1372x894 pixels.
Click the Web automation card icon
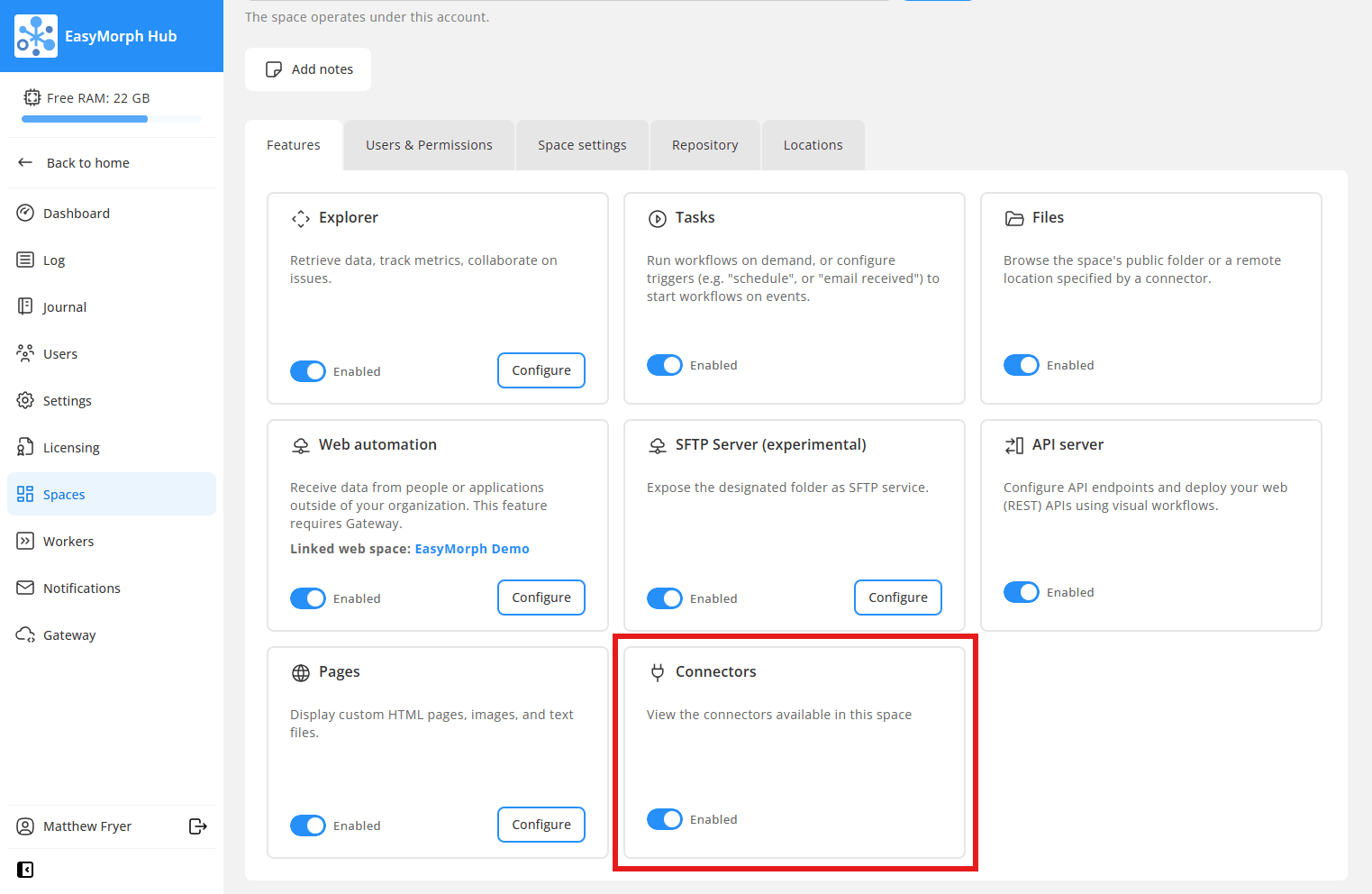pyautogui.click(x=301, y=445)
